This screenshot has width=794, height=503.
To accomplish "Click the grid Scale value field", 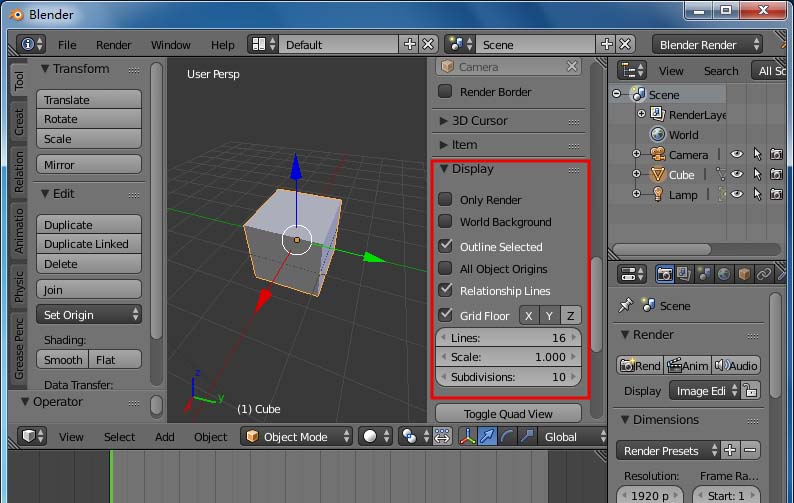I will tap(508, 357).
